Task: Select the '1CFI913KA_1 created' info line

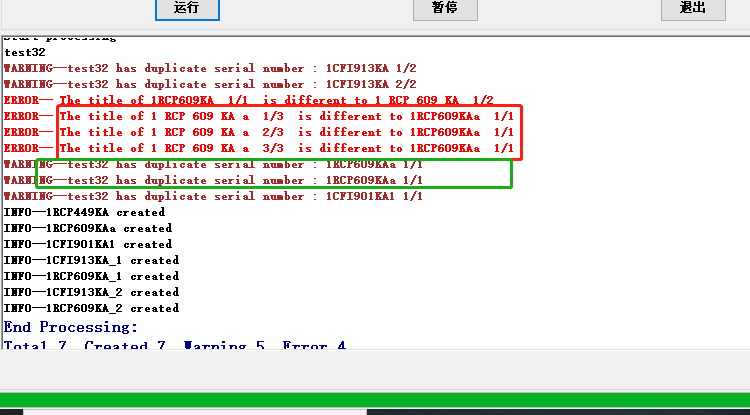Action: tap(92, 260)
